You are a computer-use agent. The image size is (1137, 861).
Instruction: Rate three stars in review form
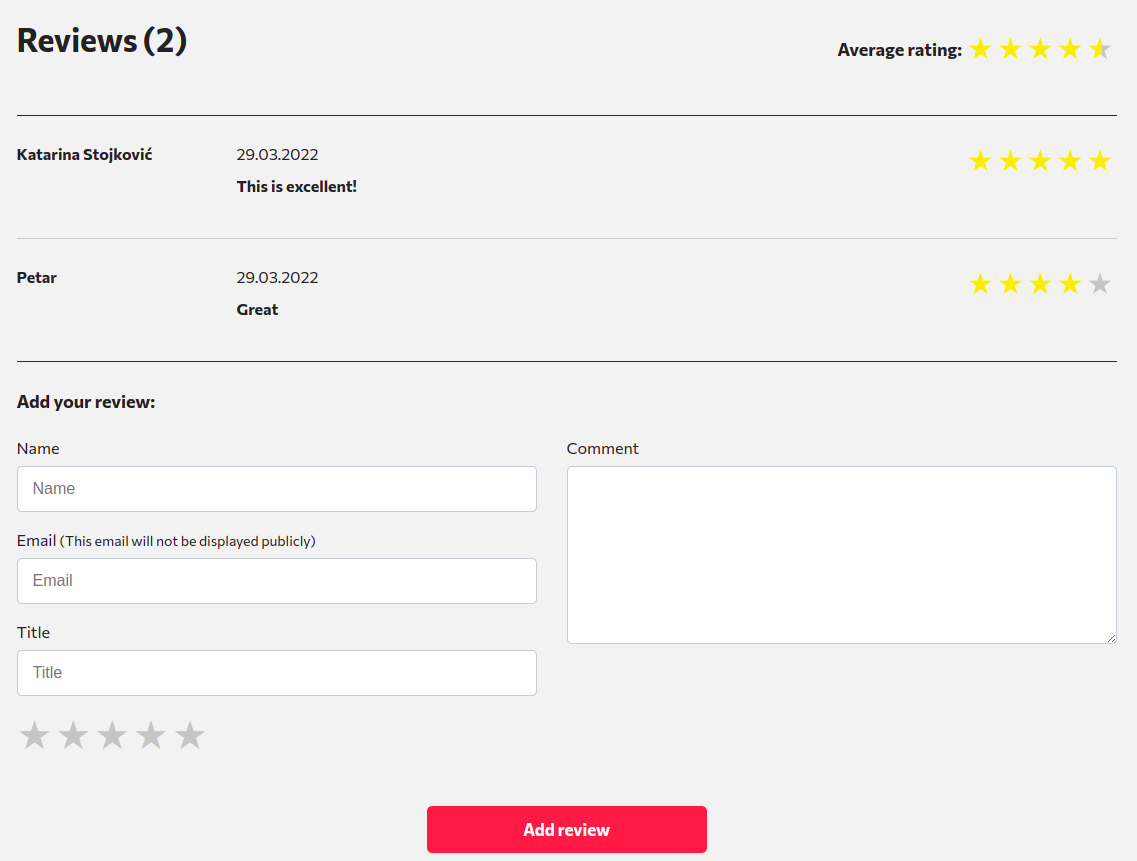112,736
